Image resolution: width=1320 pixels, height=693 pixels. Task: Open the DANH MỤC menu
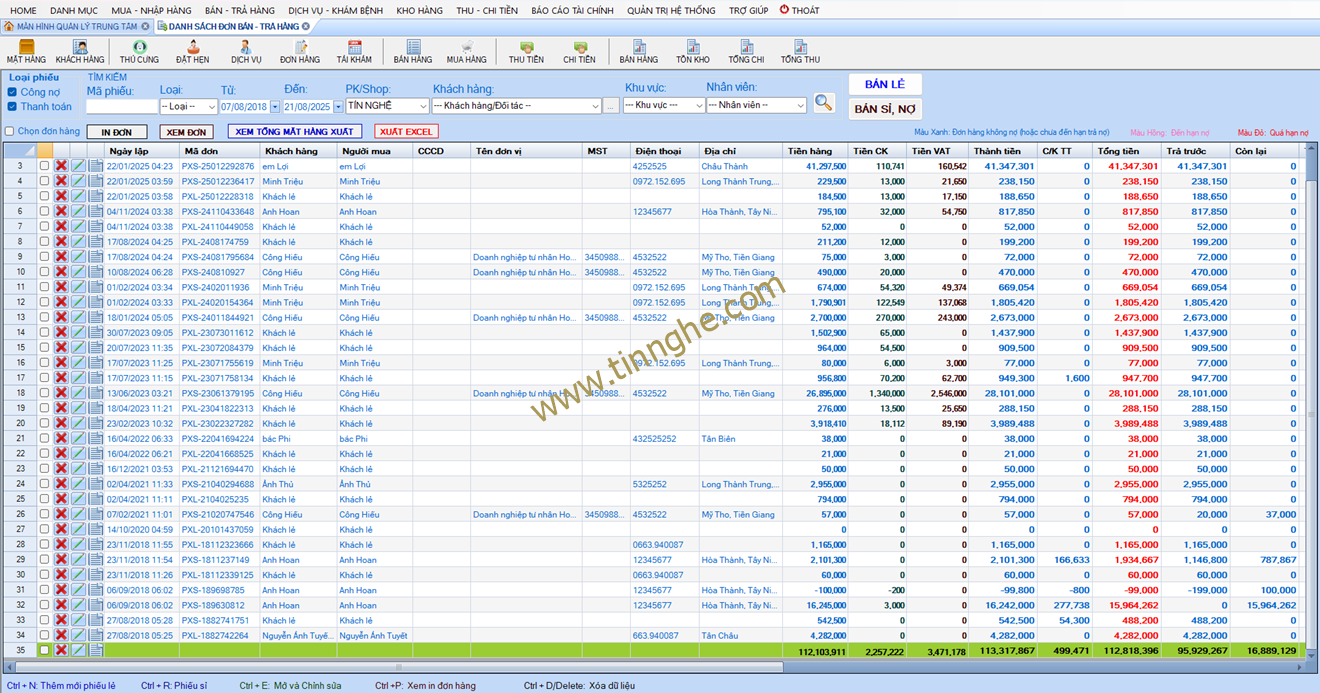click(74, 10)
